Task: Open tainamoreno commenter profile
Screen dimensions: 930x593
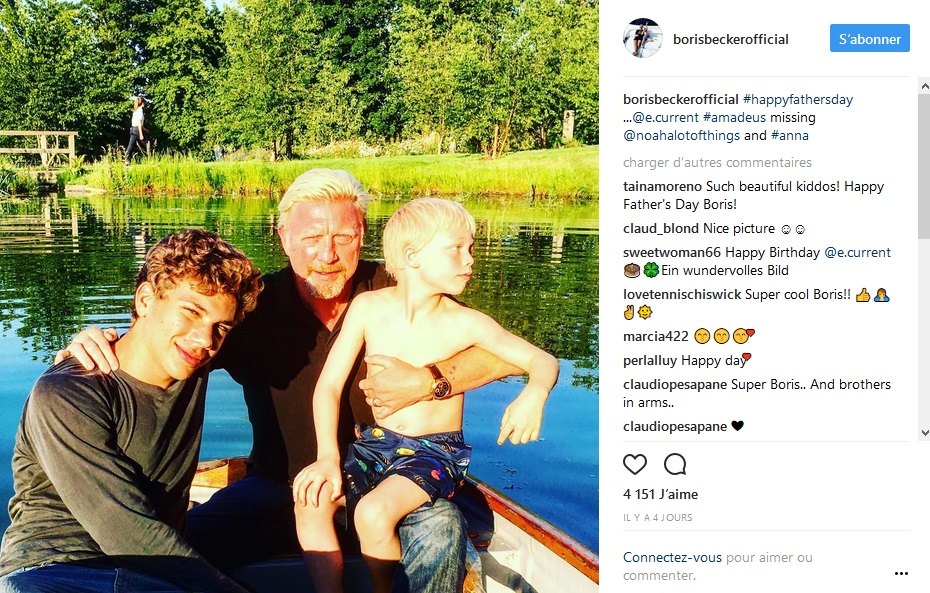Action: pos(663,186)
